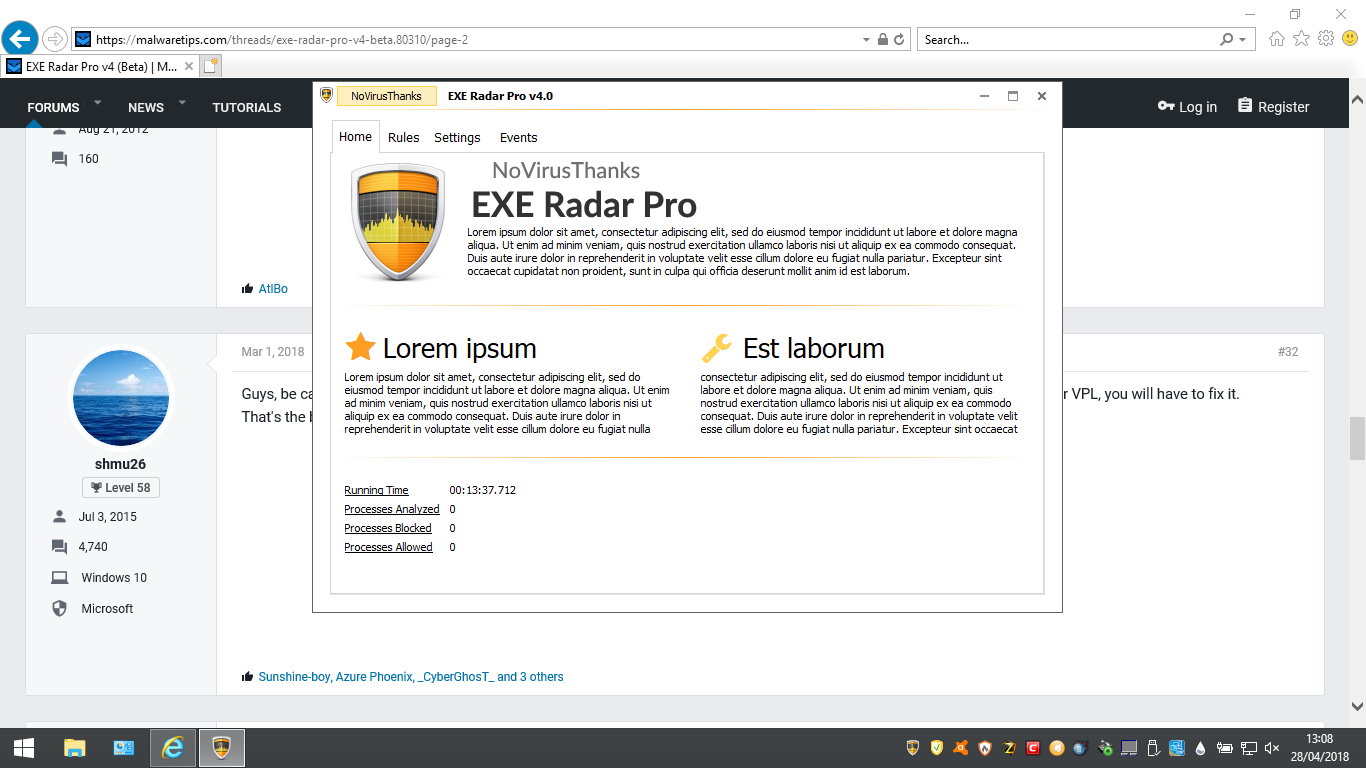1366x768 pixels.
Task: Open the Windows Start menu
Action: point(24,748)
